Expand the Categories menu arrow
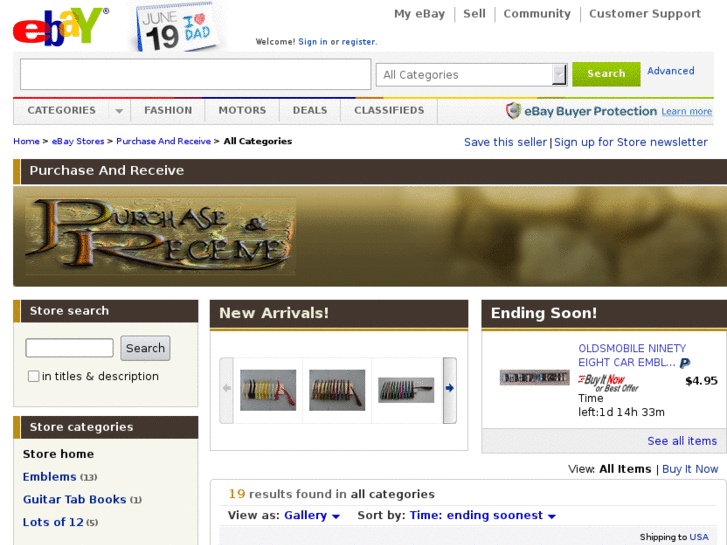This screenshot has width=727, height=545. pos(119,111)
